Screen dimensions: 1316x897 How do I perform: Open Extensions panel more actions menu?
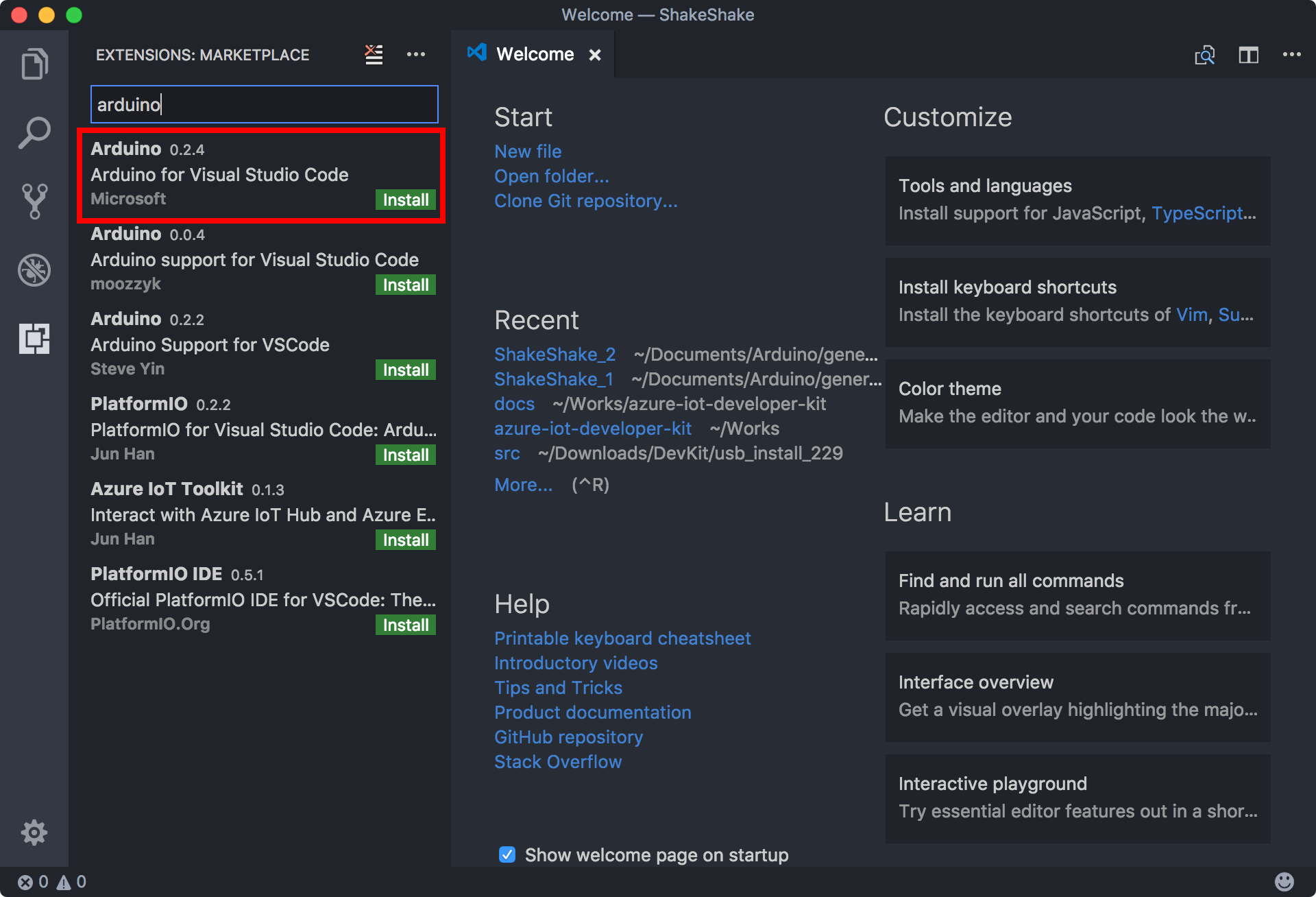point(416,54)
